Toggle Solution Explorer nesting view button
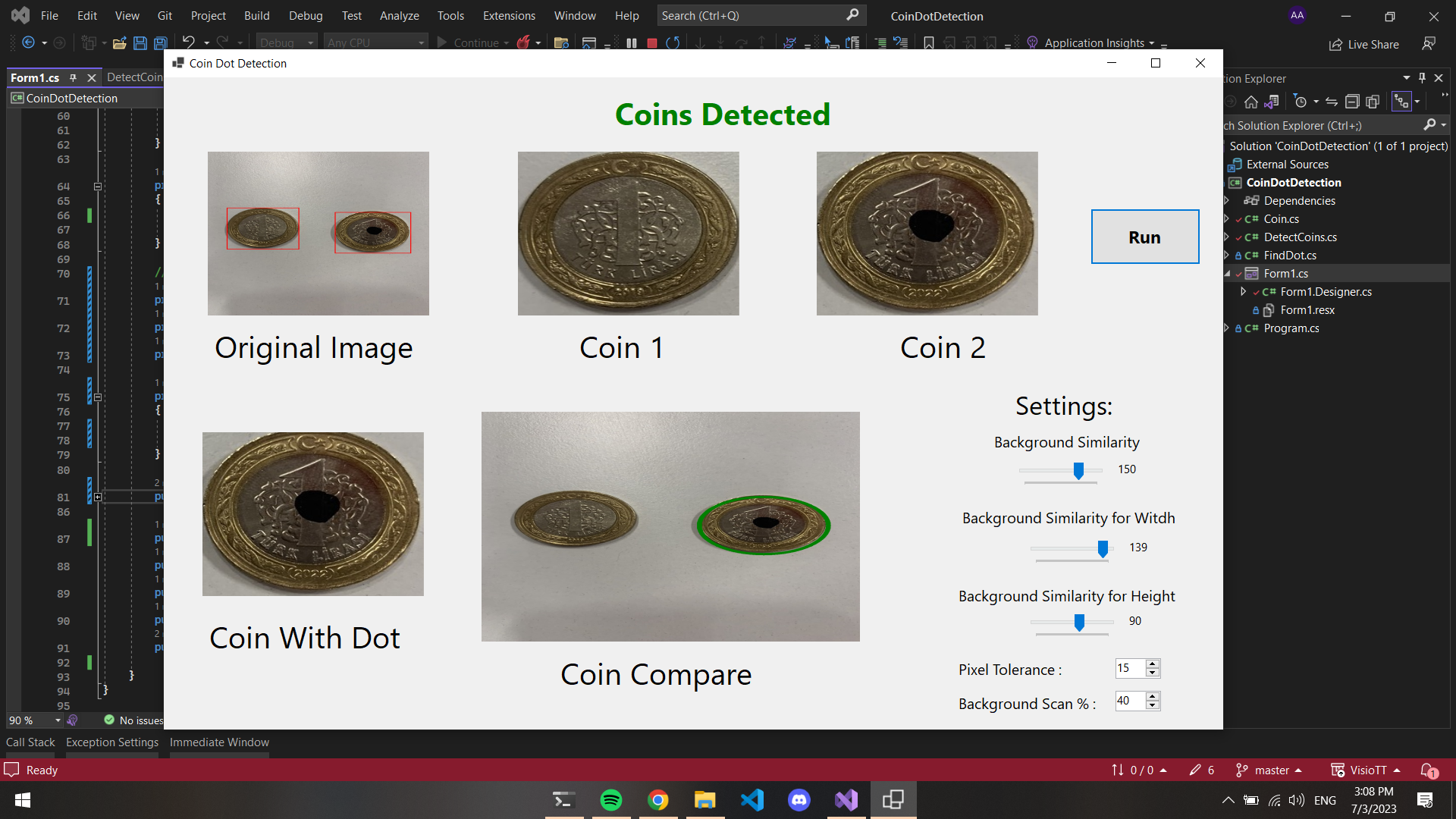 pos(1401,102)
